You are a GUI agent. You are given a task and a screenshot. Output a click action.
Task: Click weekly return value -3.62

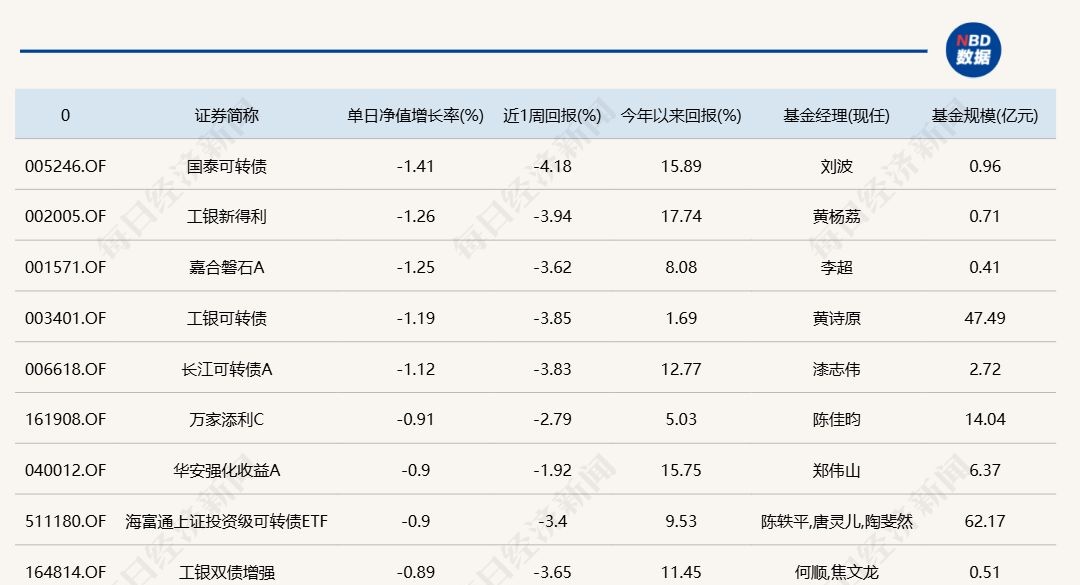[x=552, y=267]
